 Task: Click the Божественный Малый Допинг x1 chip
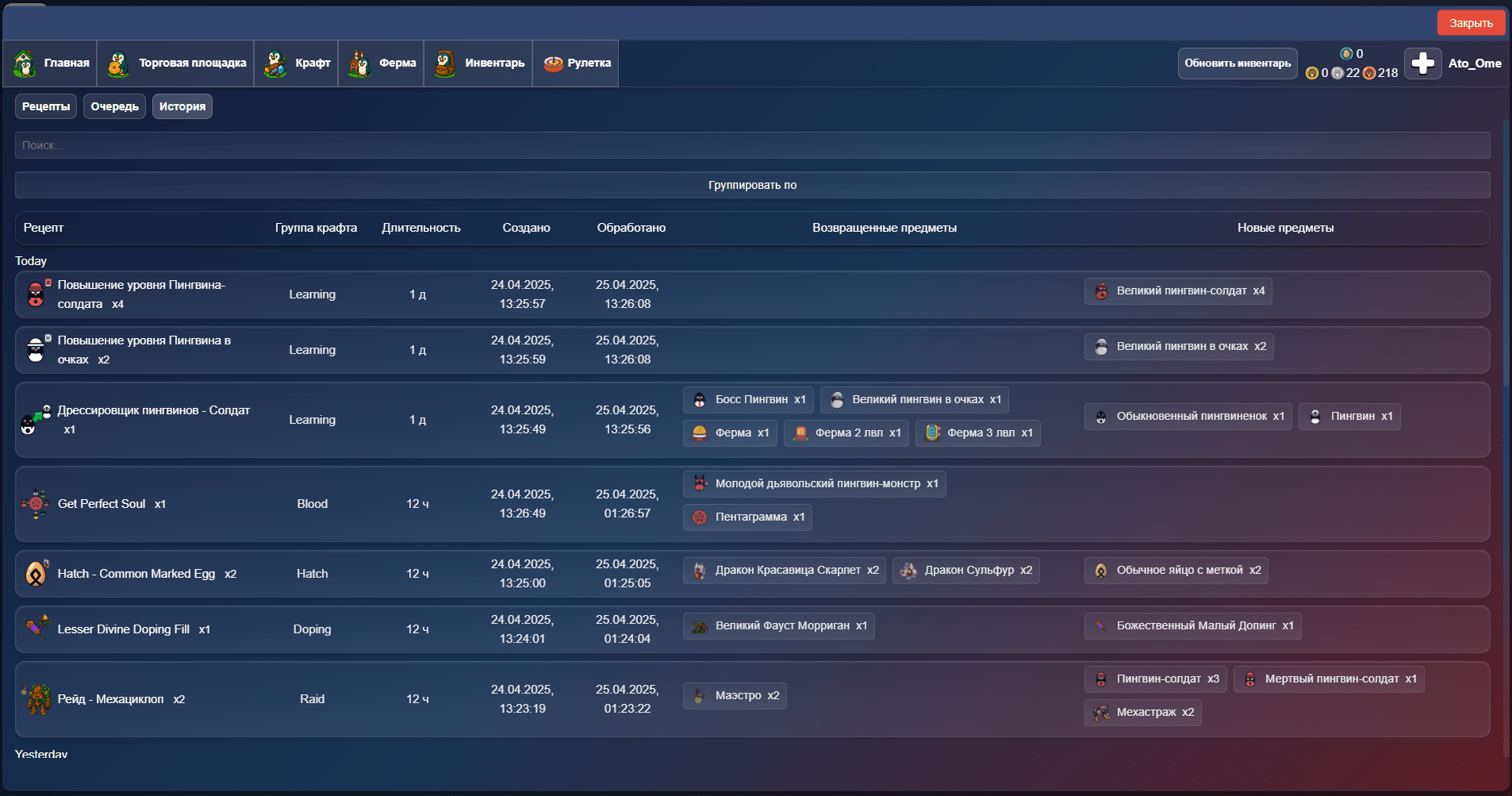point(1193,626)
